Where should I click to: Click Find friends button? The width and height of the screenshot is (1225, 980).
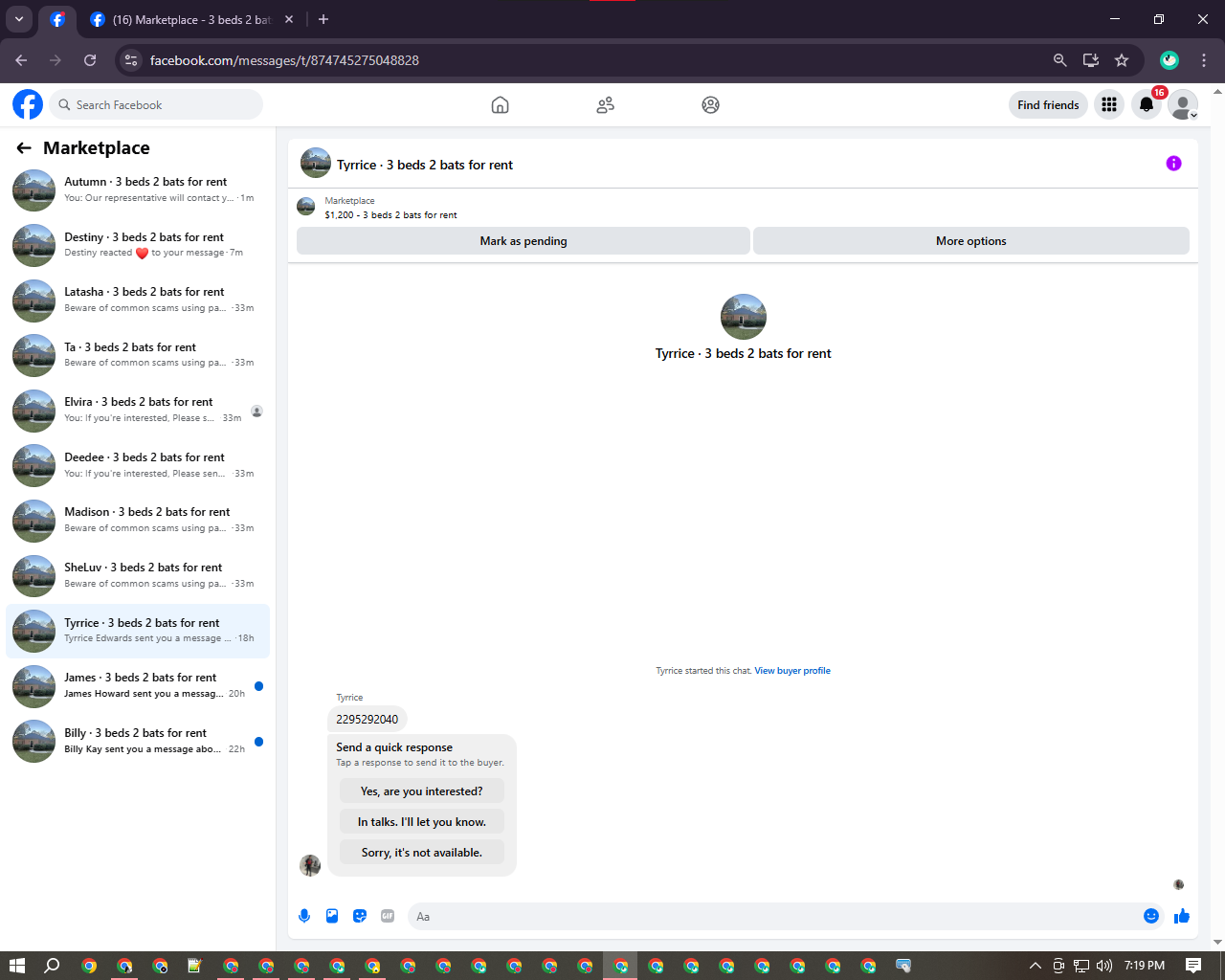pyautogui.click(x=1048, y=105)
